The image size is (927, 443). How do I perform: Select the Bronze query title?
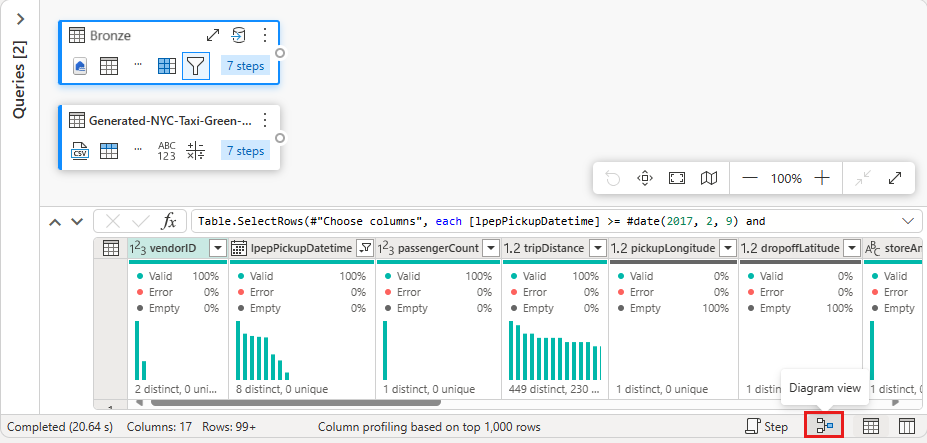click(111, 35)
